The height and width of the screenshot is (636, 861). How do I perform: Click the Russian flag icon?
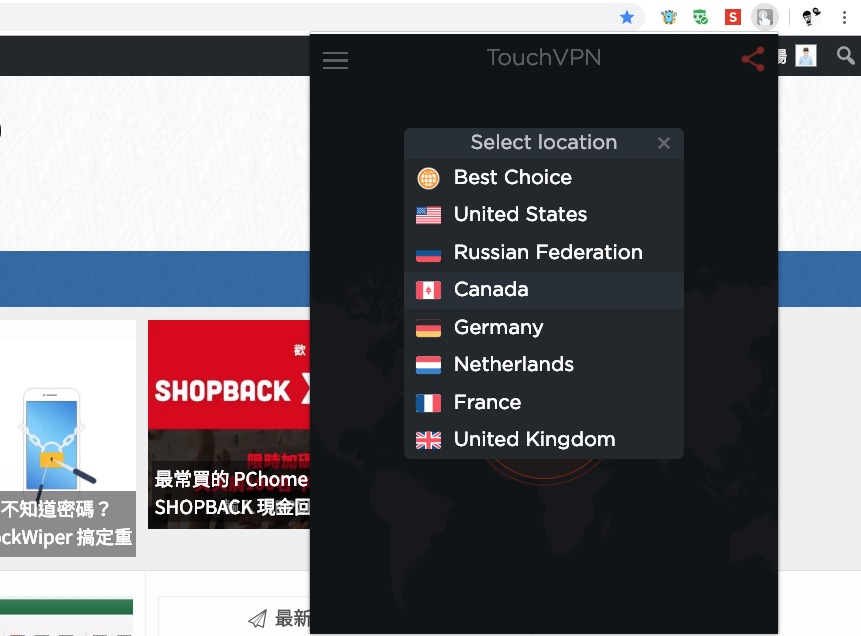(x=428, y=253)
